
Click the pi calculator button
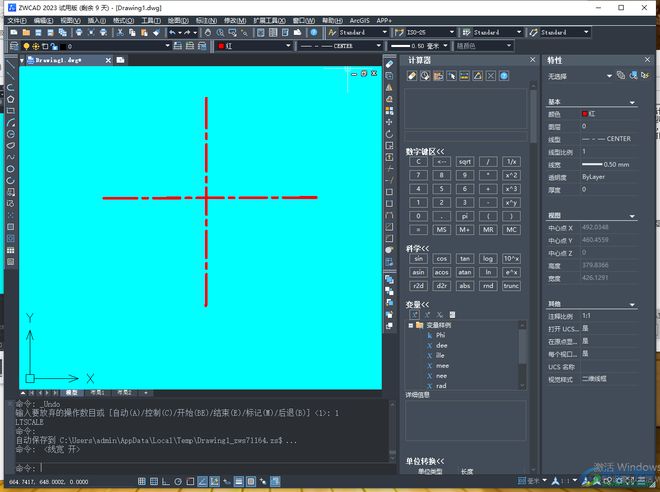point(465,216)
